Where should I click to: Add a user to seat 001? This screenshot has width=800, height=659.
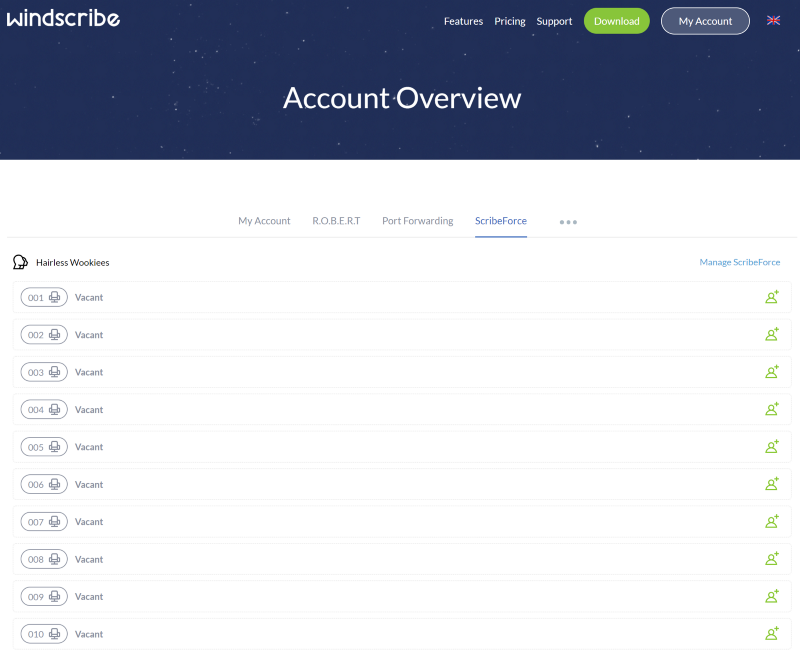pos(772,297)
